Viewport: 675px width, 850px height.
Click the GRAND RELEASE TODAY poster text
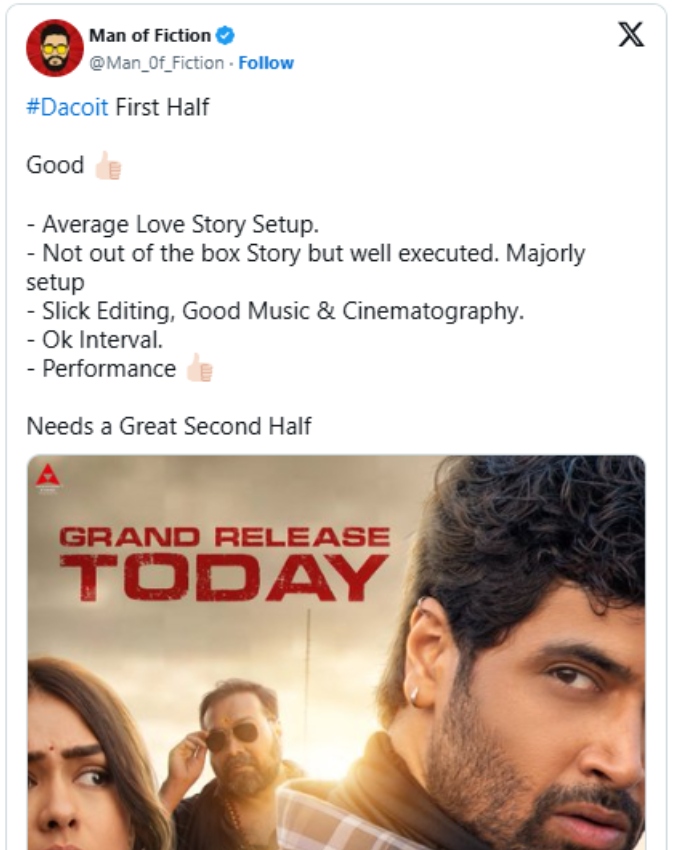tap(224, 564)
